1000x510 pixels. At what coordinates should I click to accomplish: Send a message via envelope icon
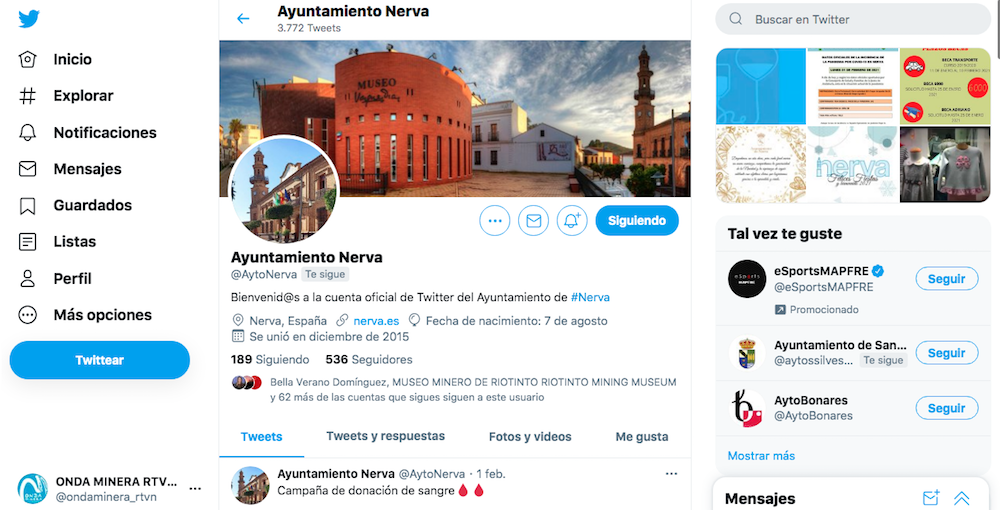534,221
